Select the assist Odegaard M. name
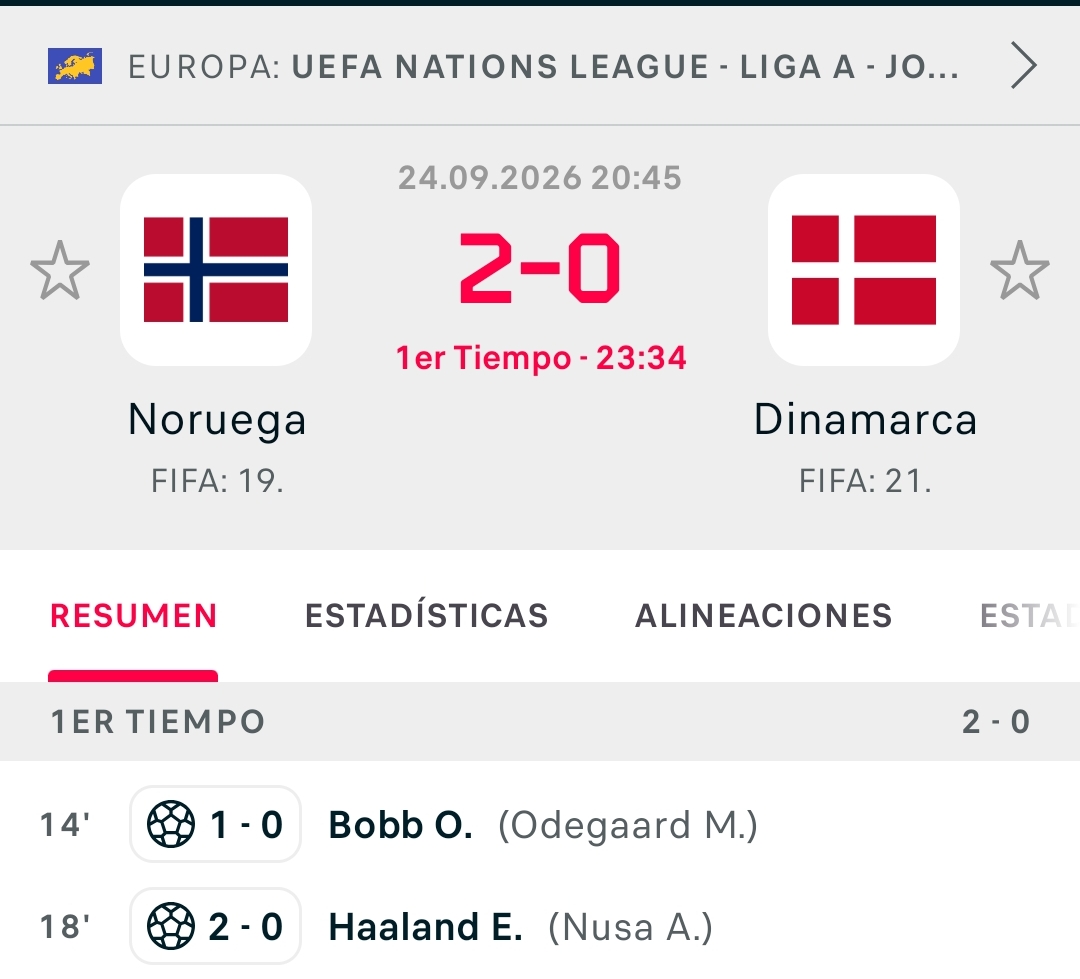The image size is (1080, 979). (627, 825)
